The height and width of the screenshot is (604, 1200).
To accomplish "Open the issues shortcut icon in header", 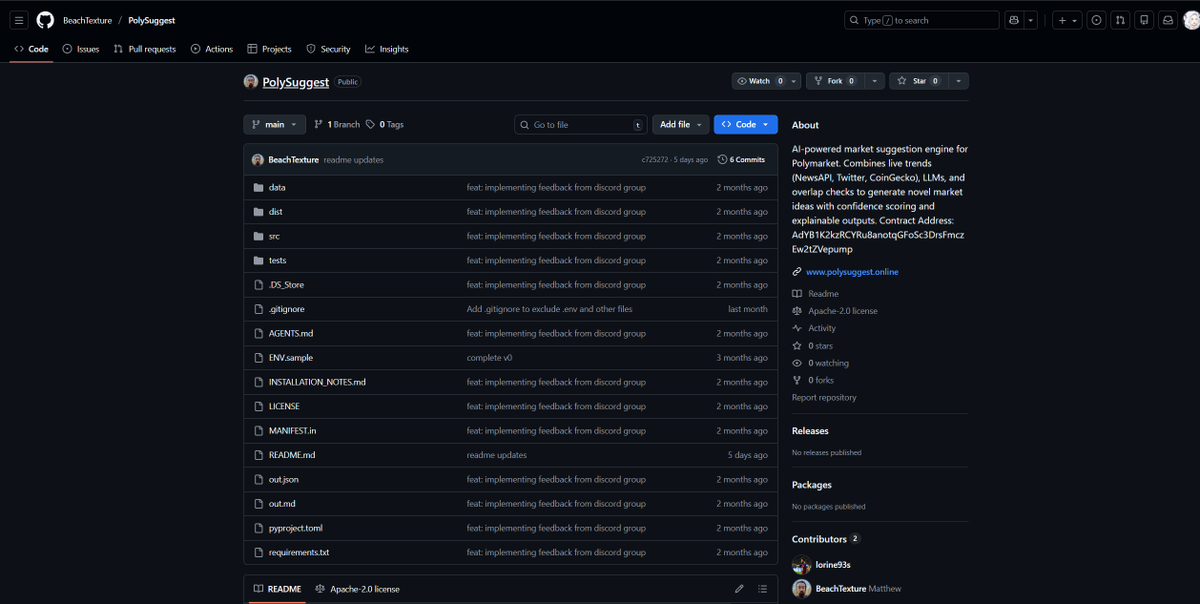I will (1097, 20).
